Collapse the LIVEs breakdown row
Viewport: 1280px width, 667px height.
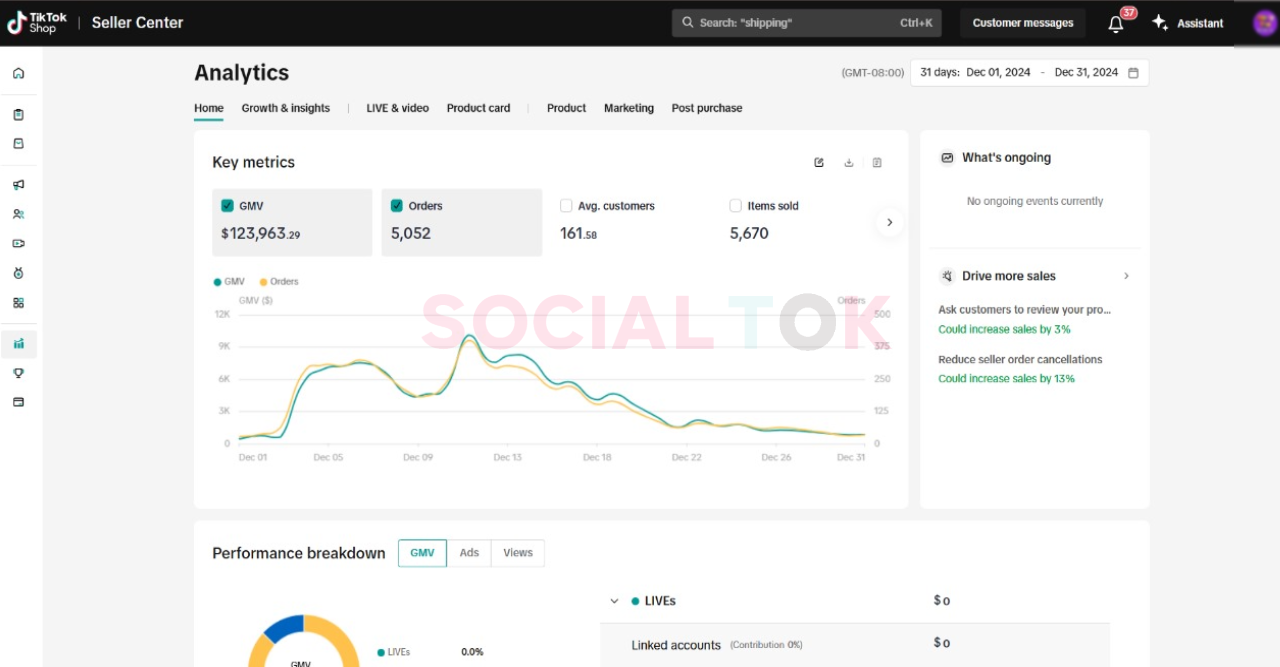click(614, 601)
